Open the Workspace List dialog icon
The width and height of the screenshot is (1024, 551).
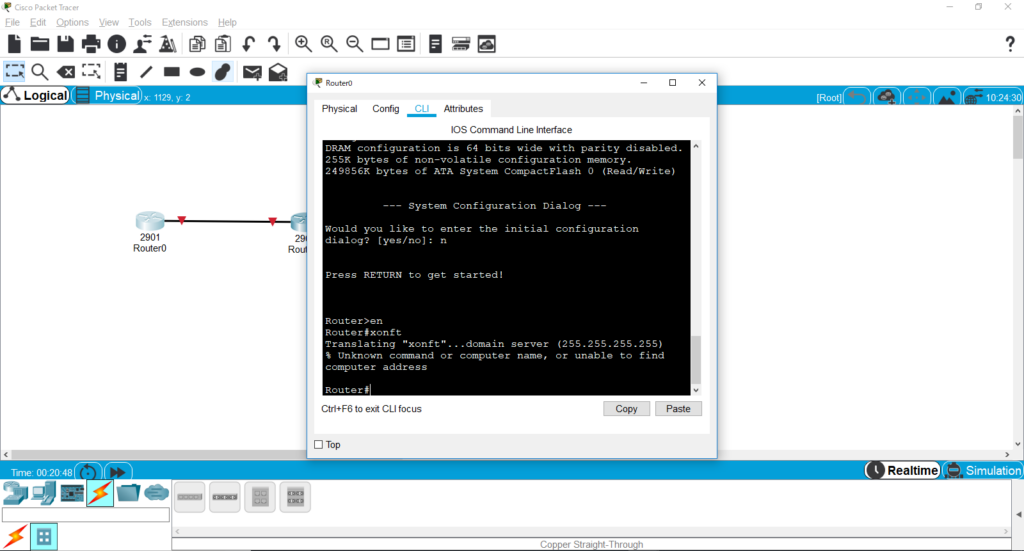click(x=406, y=44)
